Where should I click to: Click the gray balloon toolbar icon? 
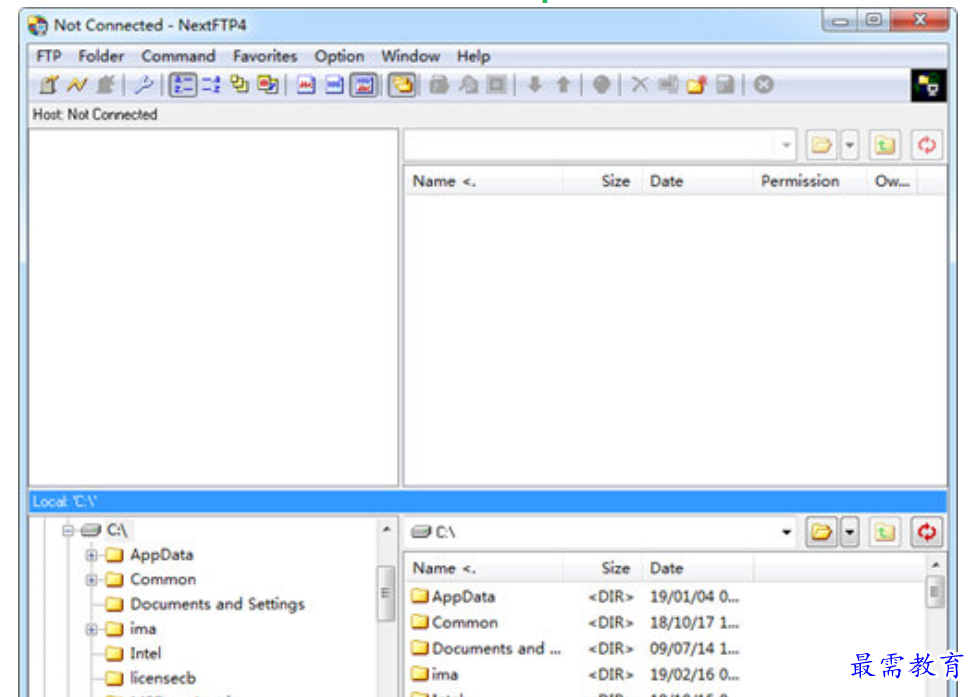click(601, 85)
